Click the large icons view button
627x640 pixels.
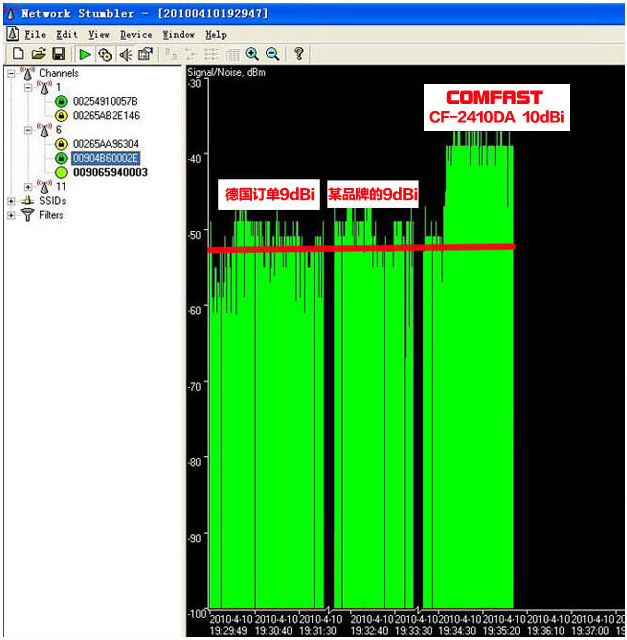pos(171,54)
